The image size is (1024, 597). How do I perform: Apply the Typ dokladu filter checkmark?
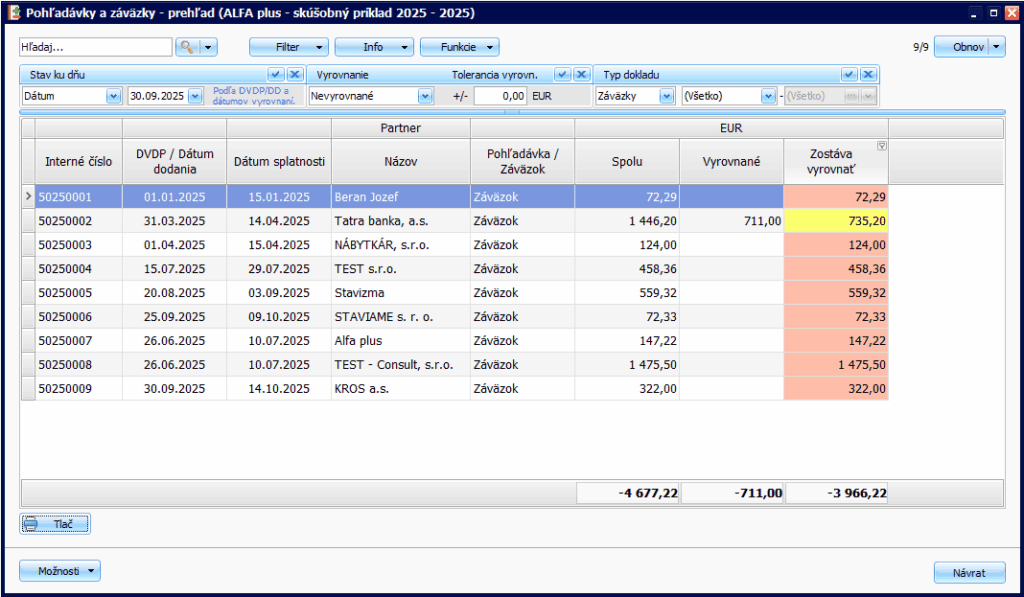[849, 74]
